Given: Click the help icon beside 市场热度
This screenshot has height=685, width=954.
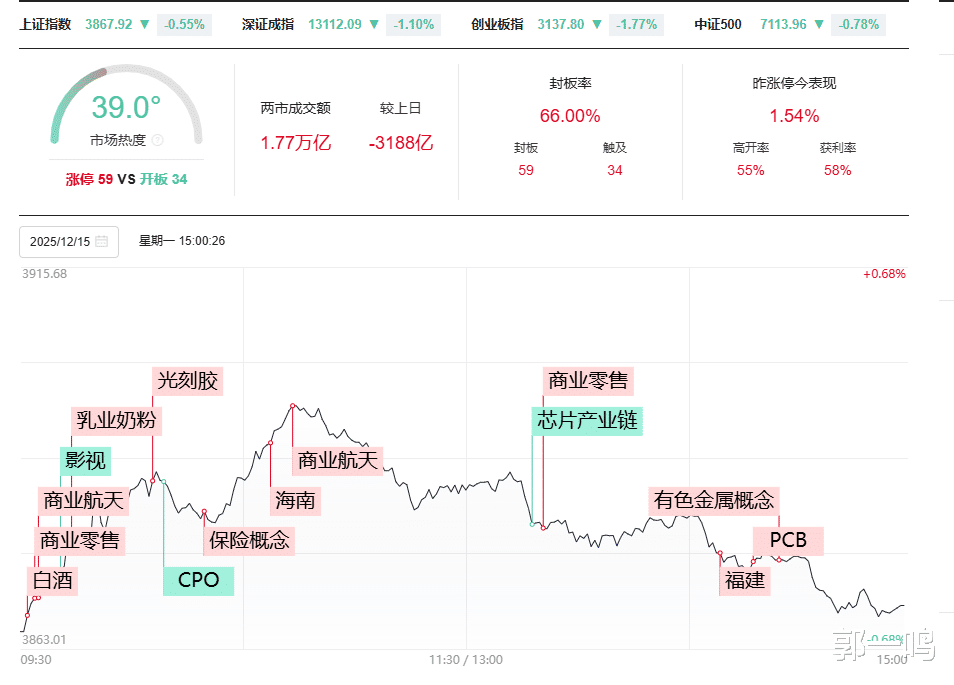Looking at the screenshot, I should [x=157, y=141].
